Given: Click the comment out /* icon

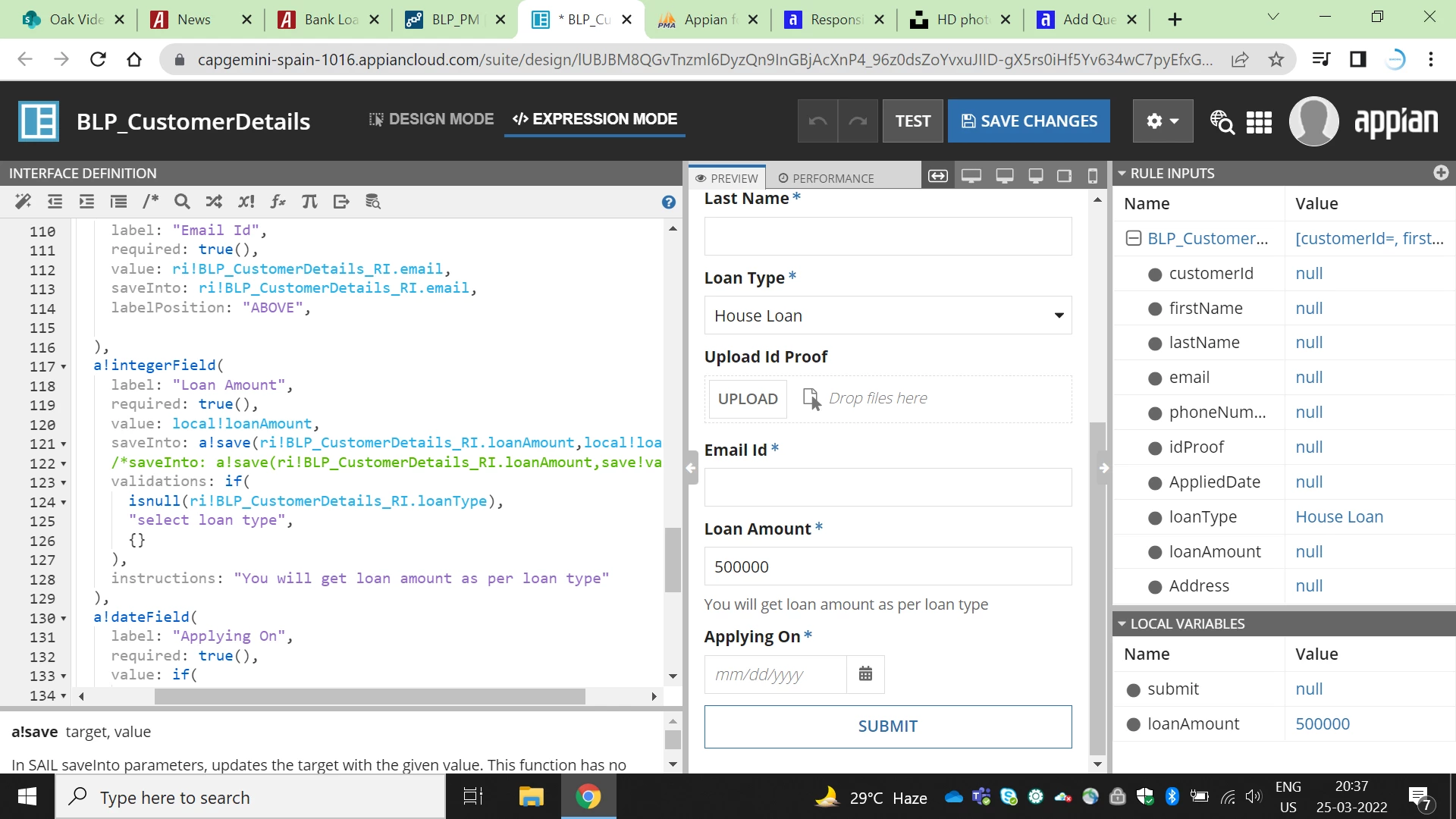Looking at the screenshot, I should point(150,202).
